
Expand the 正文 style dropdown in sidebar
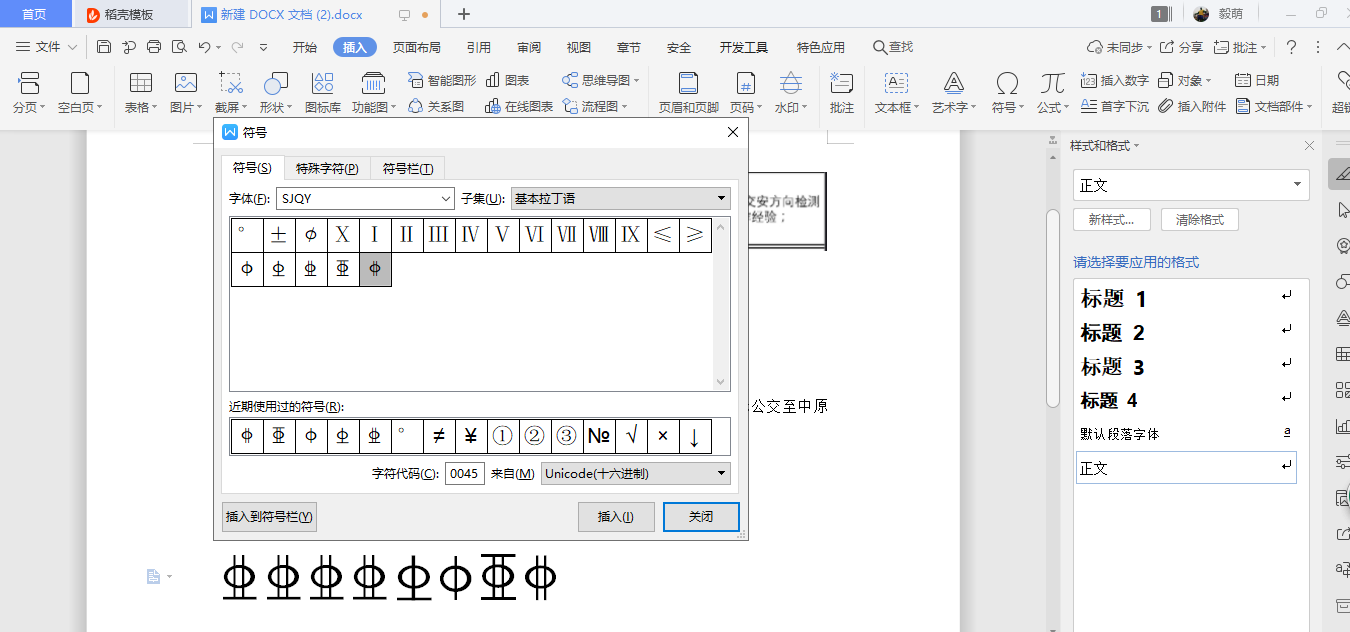point(1298,185)
